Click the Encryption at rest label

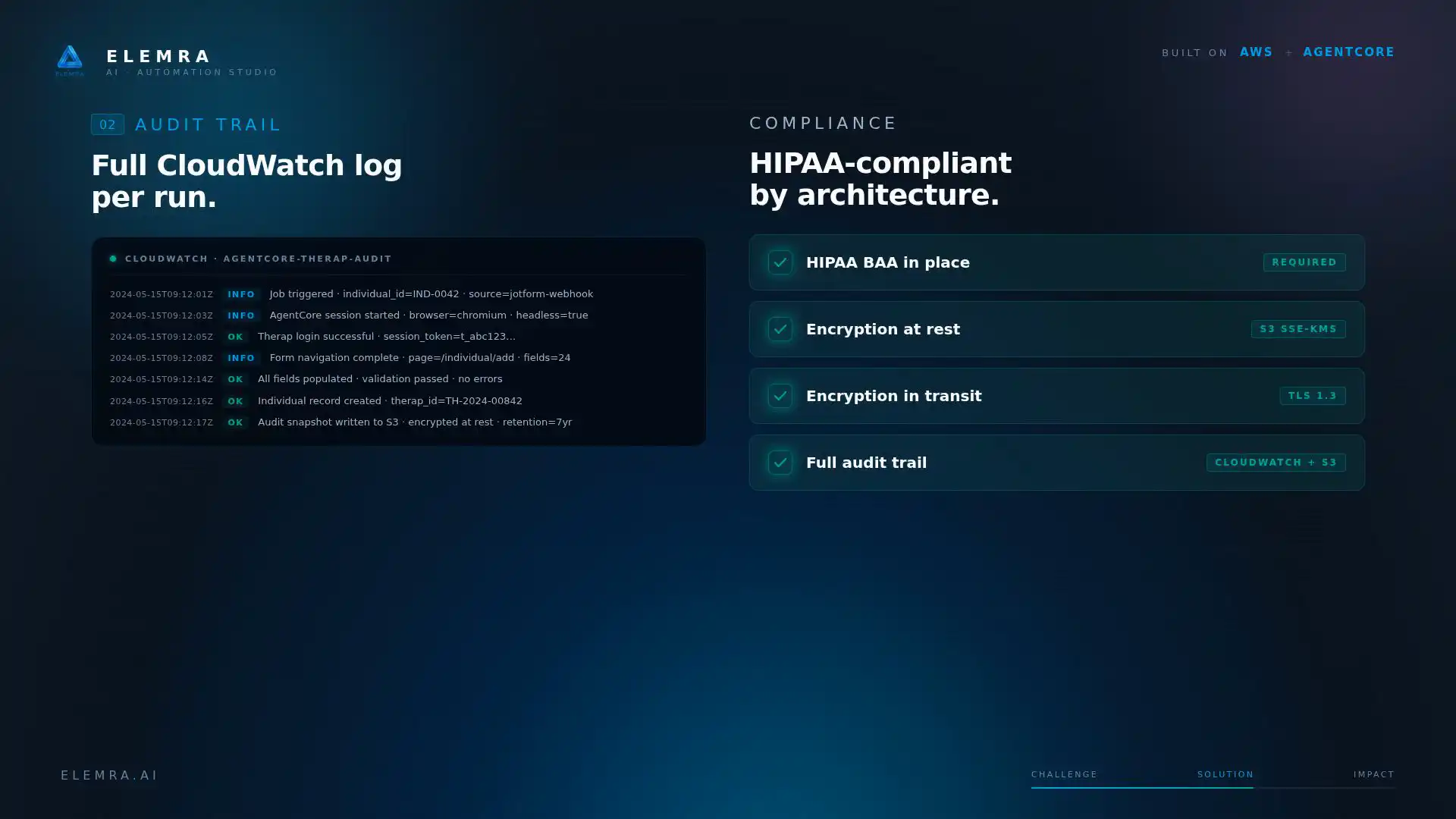coord(883,329)
